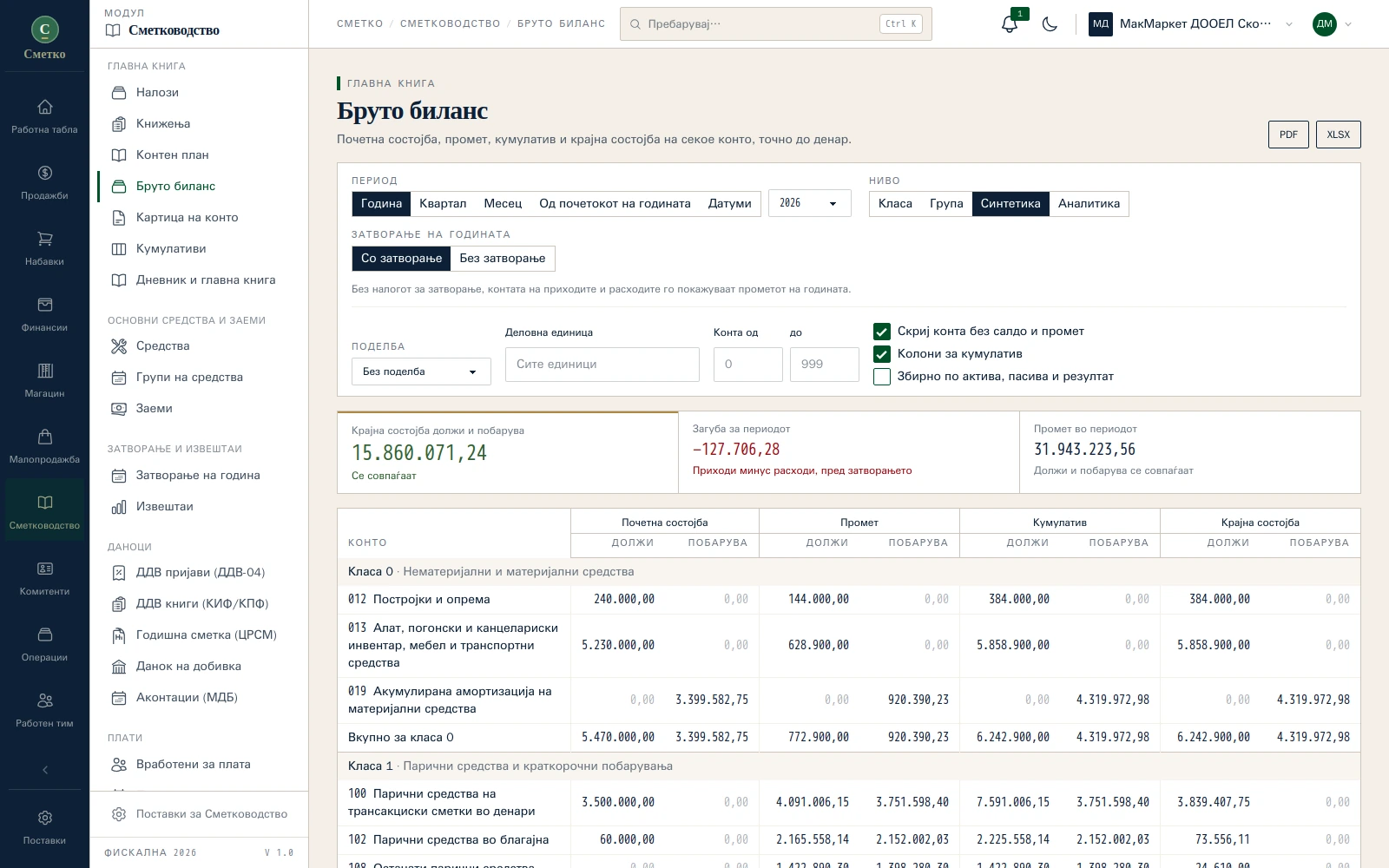Open Картица на конто in sidebar
Screen dimensions: 1389x868
coord(200,218)
